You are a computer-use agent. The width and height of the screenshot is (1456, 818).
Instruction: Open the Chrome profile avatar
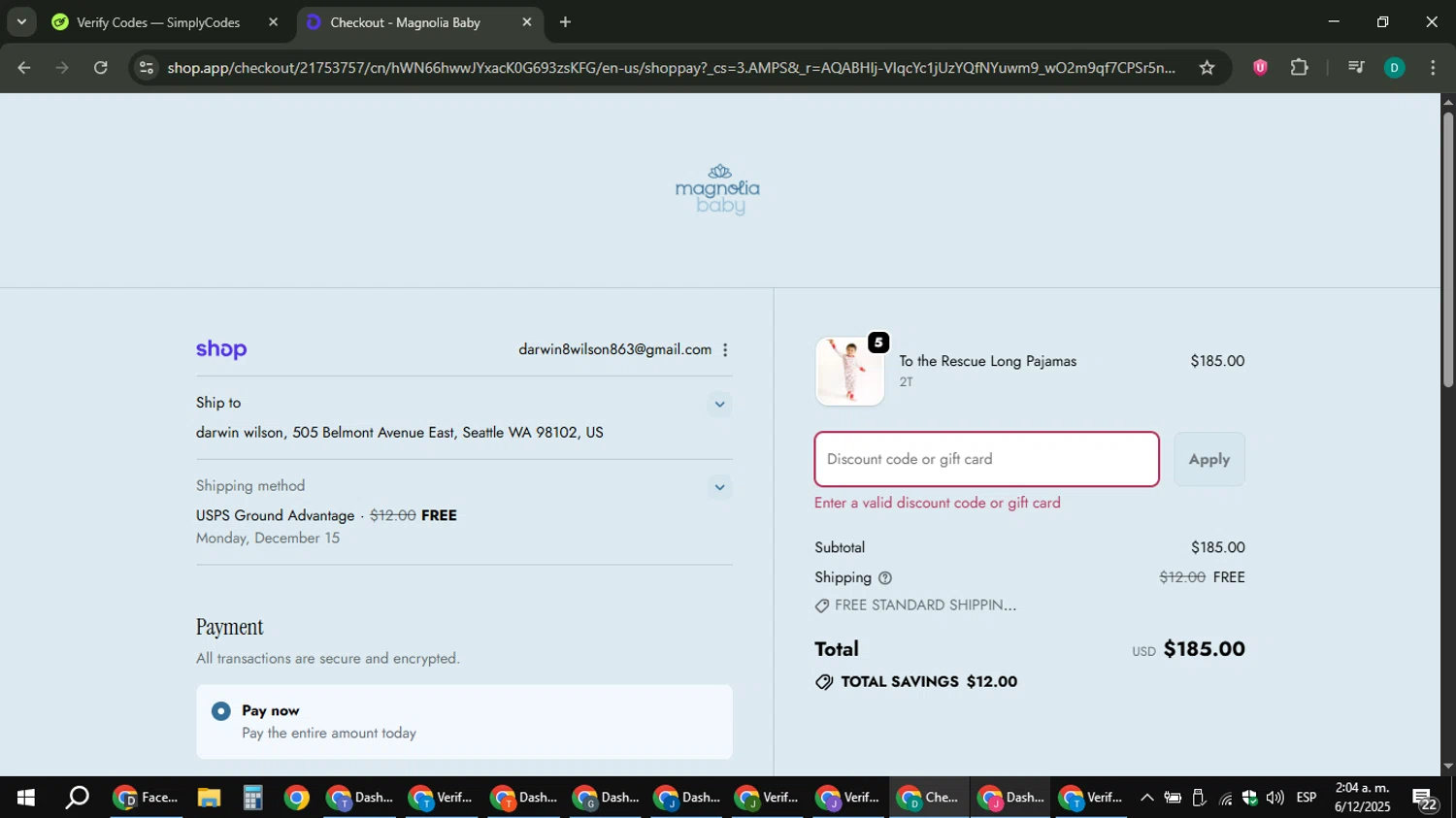pos(1394,68)
